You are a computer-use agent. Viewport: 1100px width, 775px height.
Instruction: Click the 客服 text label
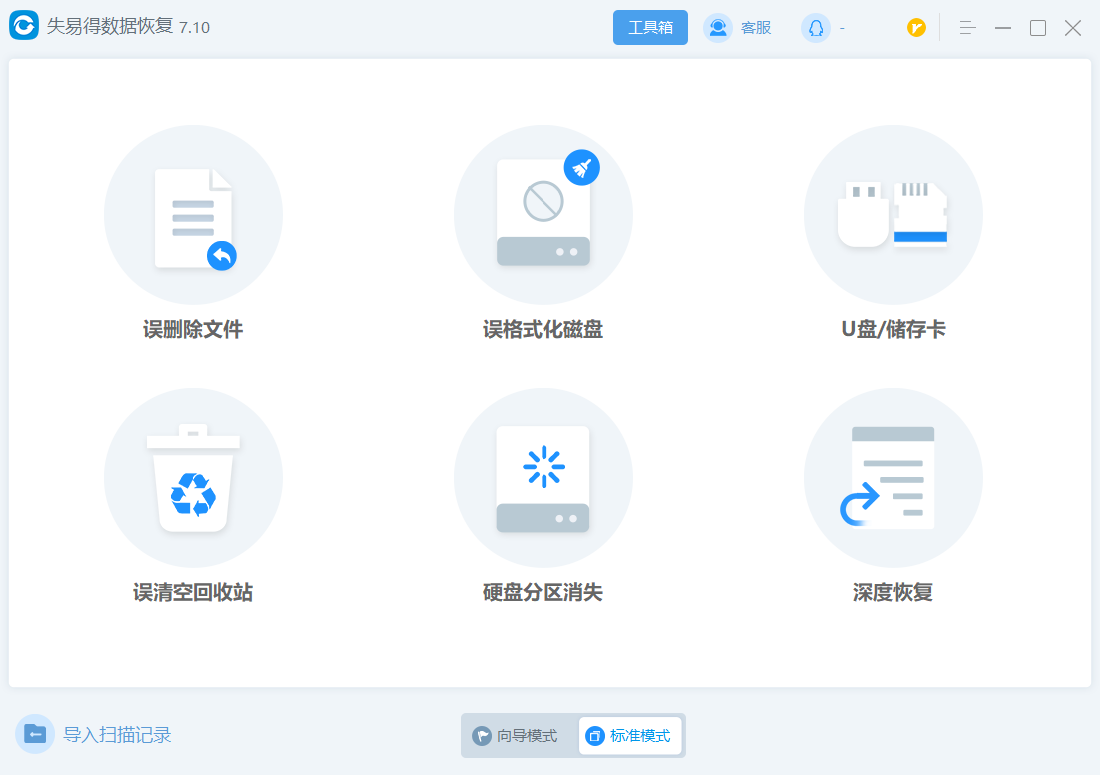(x=756, y=28)
